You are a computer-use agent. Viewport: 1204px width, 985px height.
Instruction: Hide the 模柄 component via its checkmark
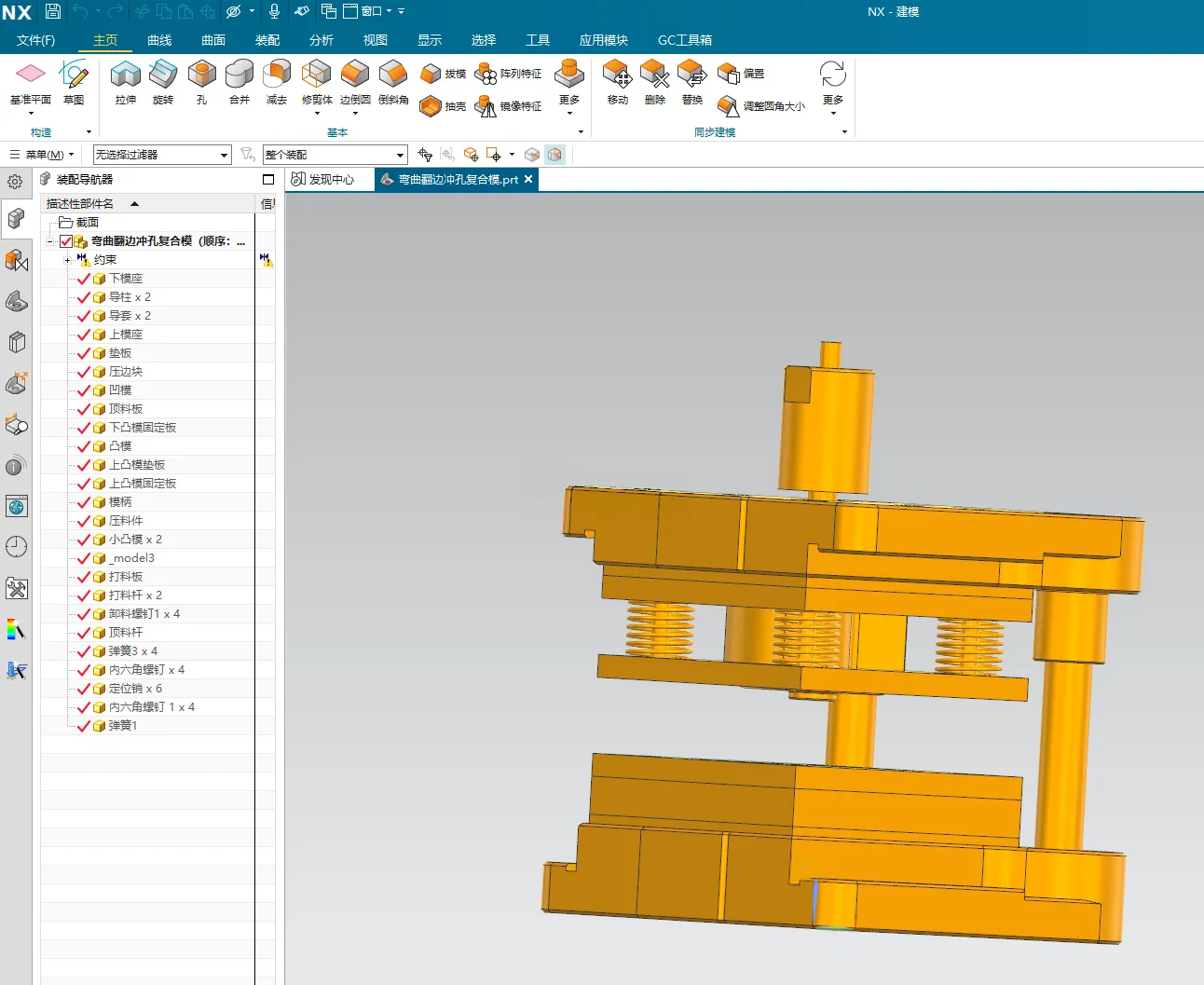point(84,502)
